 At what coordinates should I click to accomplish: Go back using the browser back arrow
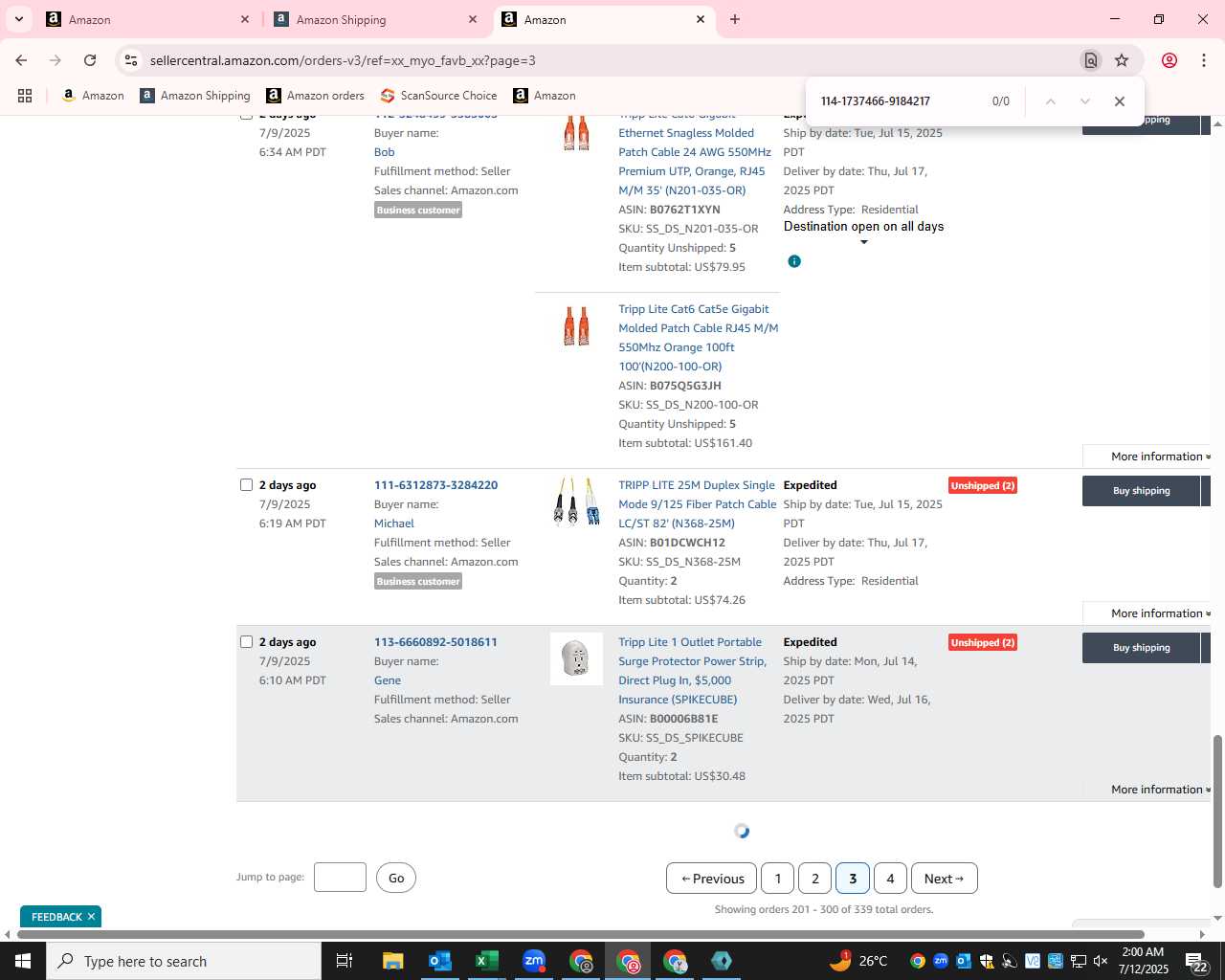tap(21, 60)
